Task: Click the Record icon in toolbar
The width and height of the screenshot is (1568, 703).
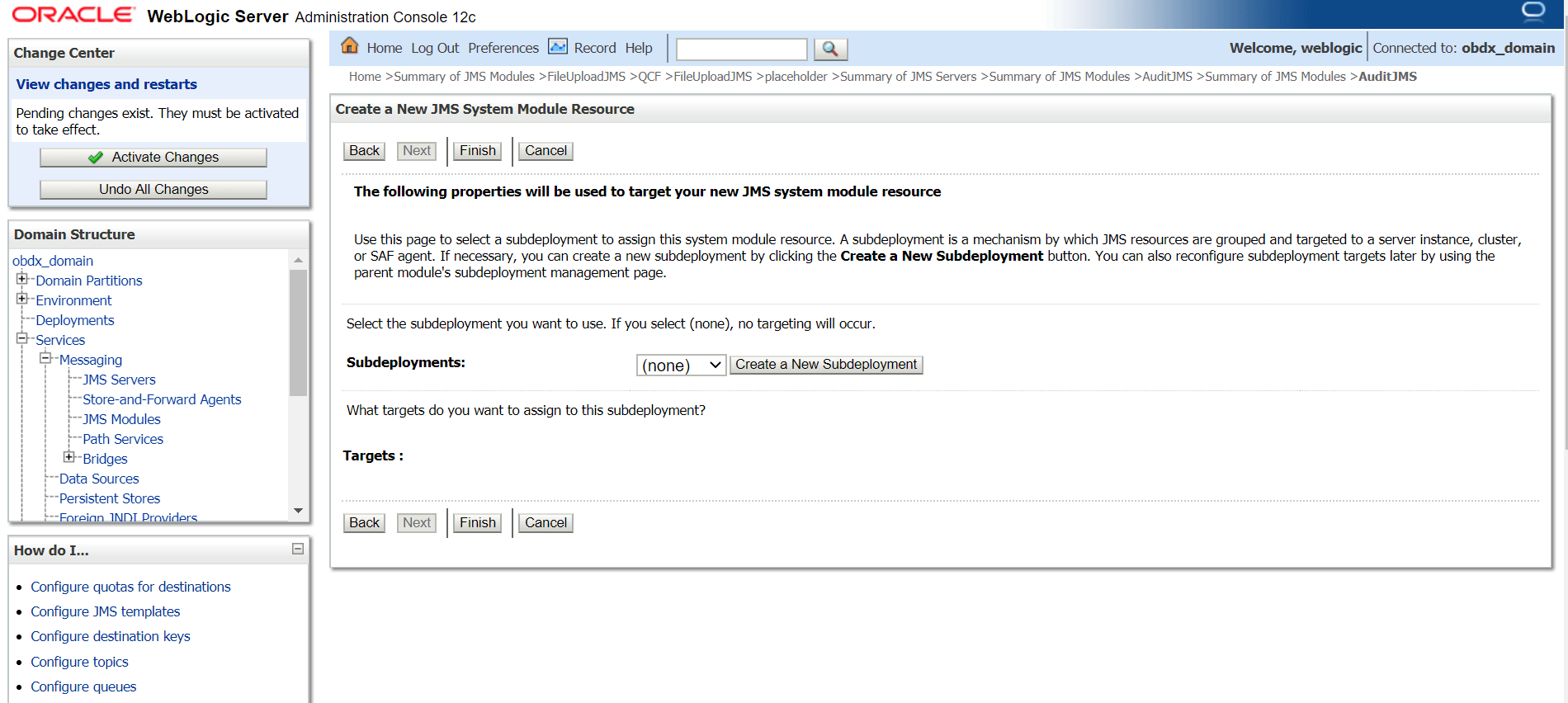Action: click(558, 47)
